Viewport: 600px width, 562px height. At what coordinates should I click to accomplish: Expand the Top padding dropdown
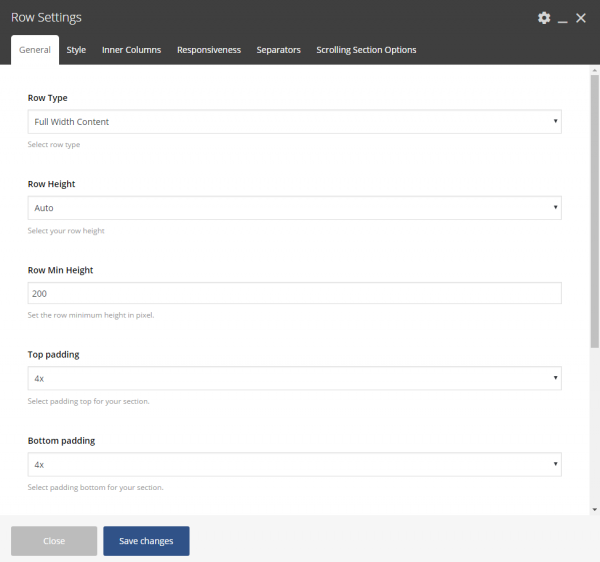coord(294,379)
